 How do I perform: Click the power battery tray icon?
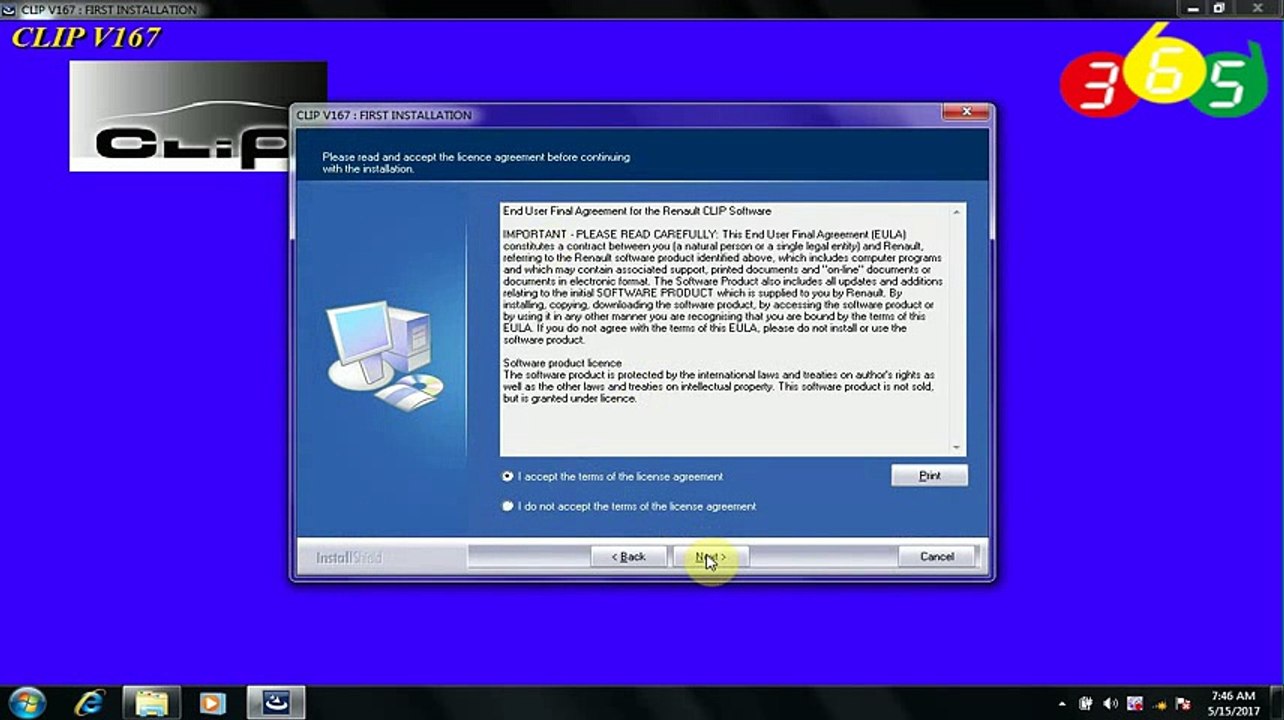click(1086, 704)
